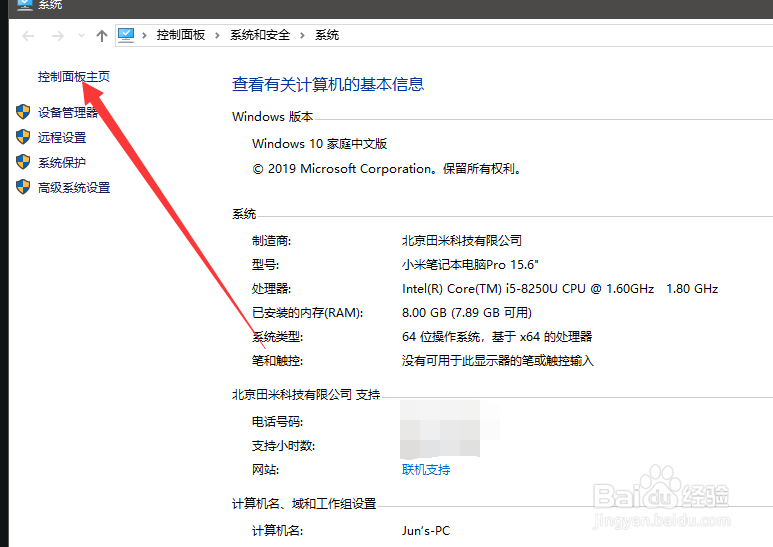Open 系统和安全 in the breadcrumb
The width and height of the screenshot is (773, 547).
click(260, 35)
